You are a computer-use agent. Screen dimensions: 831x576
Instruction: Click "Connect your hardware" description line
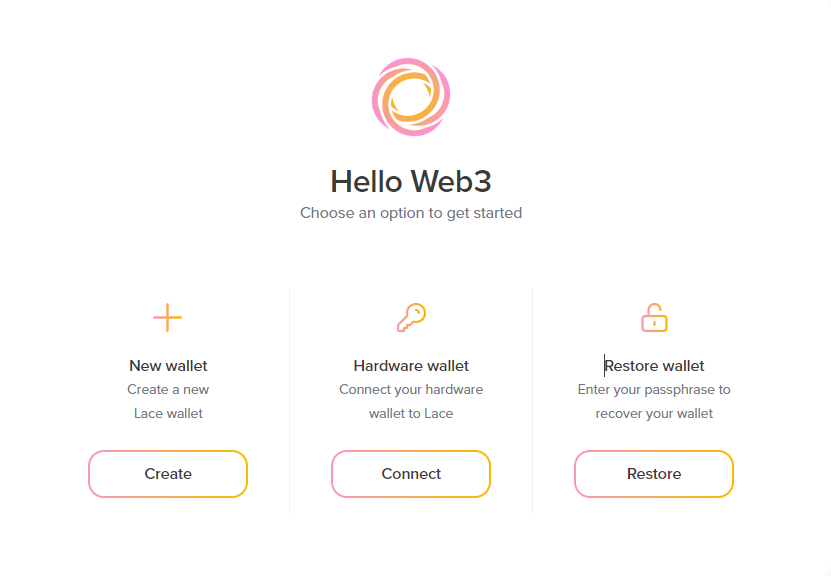click(411, 390)
